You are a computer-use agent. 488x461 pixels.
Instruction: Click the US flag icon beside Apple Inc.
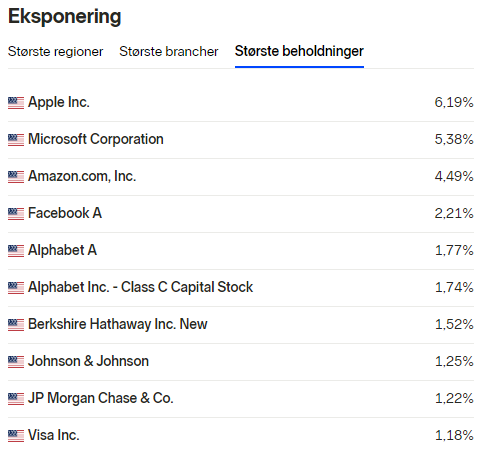coord(16,103)
